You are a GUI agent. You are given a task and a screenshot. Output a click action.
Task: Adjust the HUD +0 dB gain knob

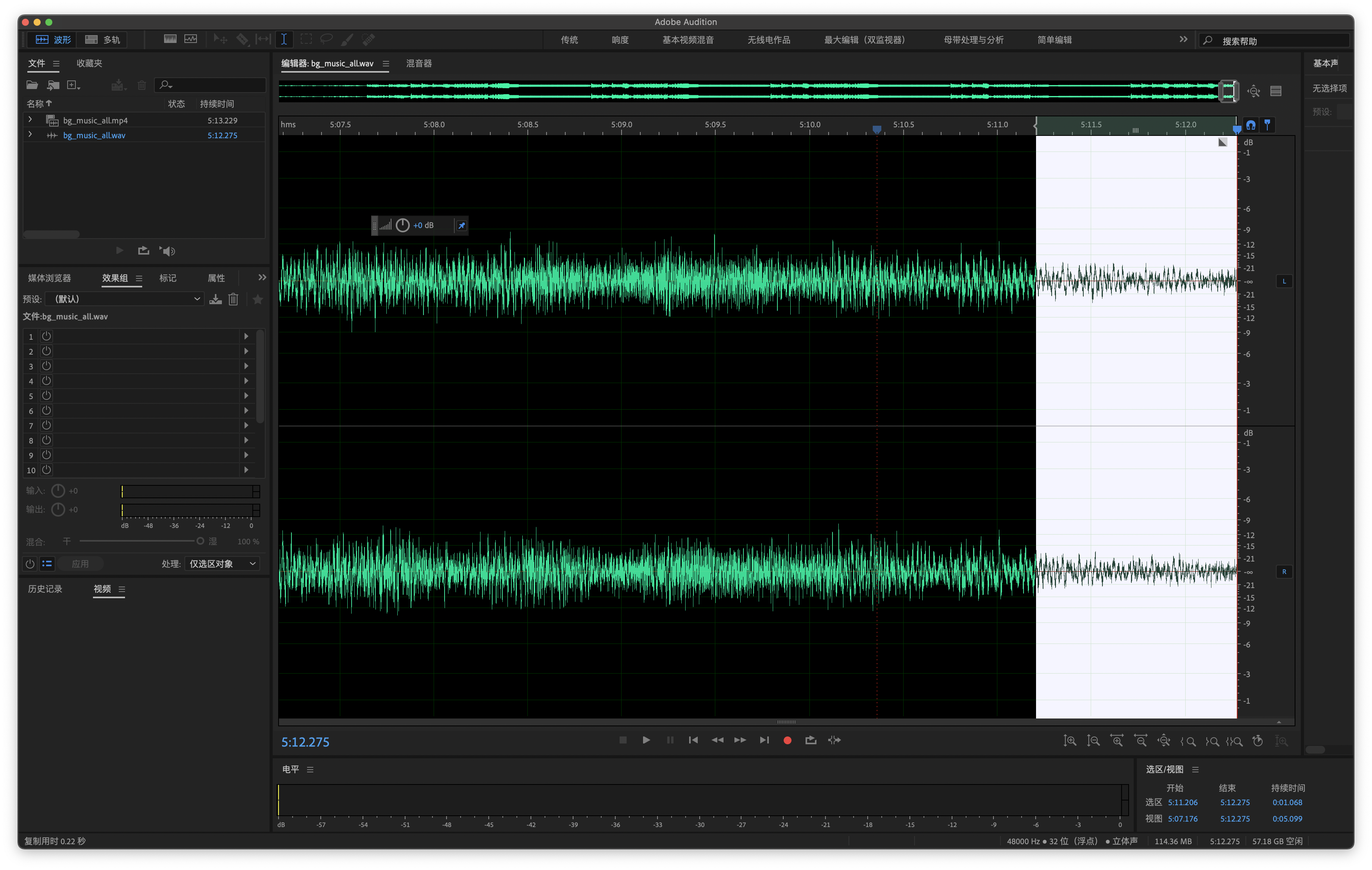click(x=402, y=225)
